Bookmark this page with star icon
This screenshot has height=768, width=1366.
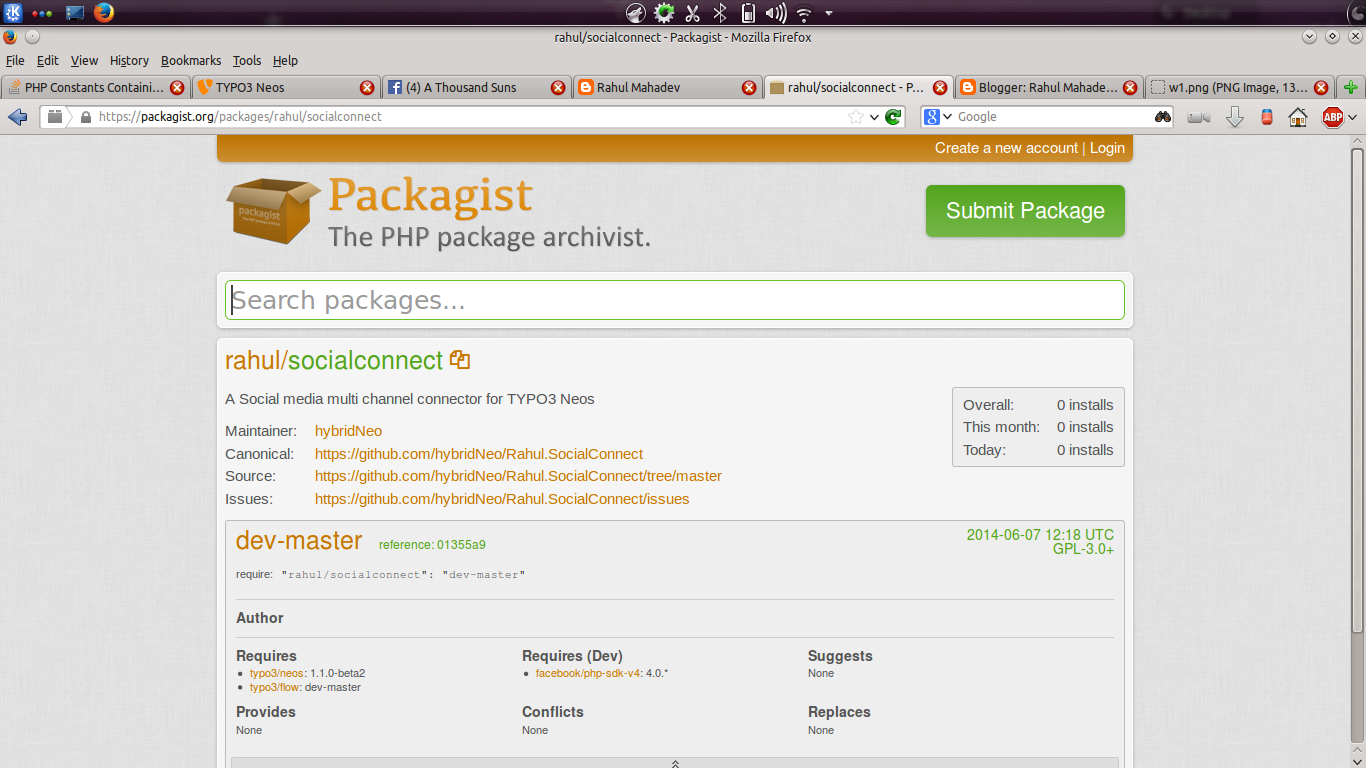tap(855, 117)
